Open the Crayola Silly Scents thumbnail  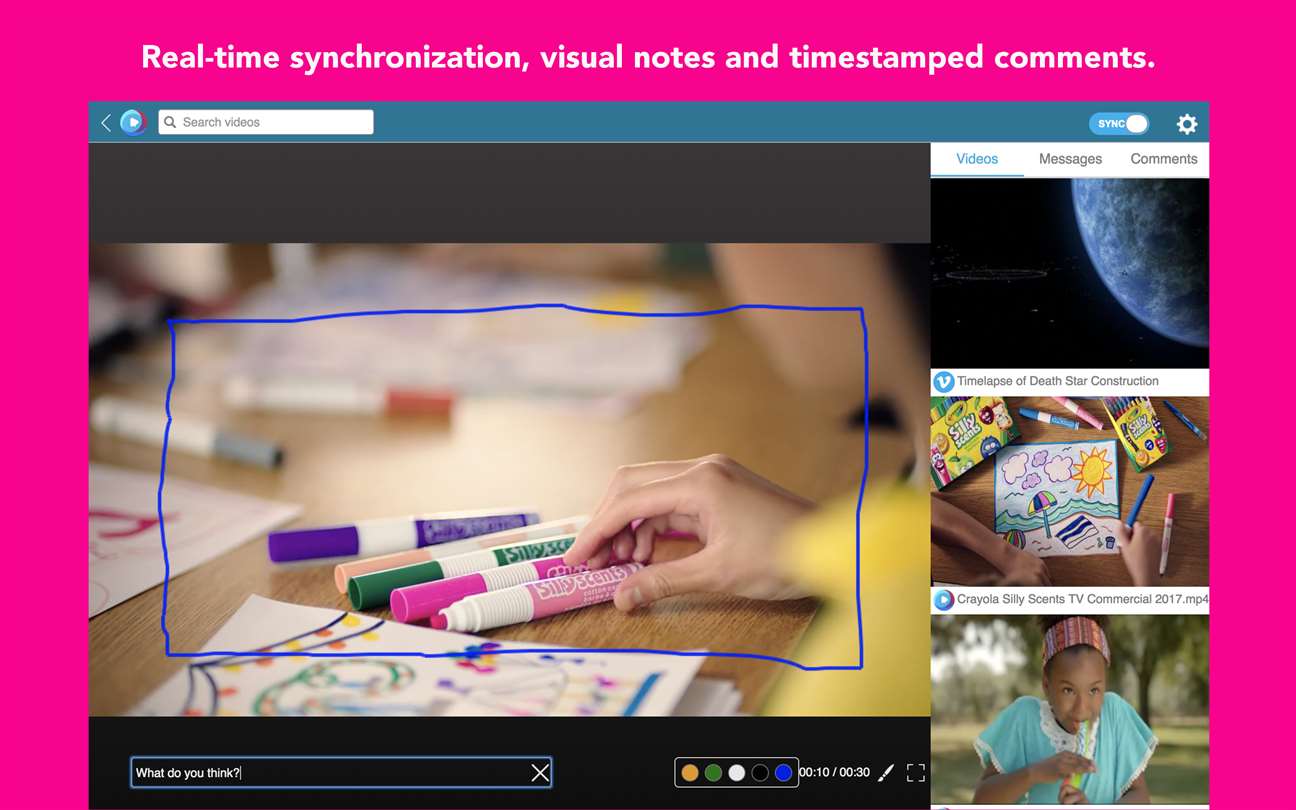click(x=1070, y=491)
